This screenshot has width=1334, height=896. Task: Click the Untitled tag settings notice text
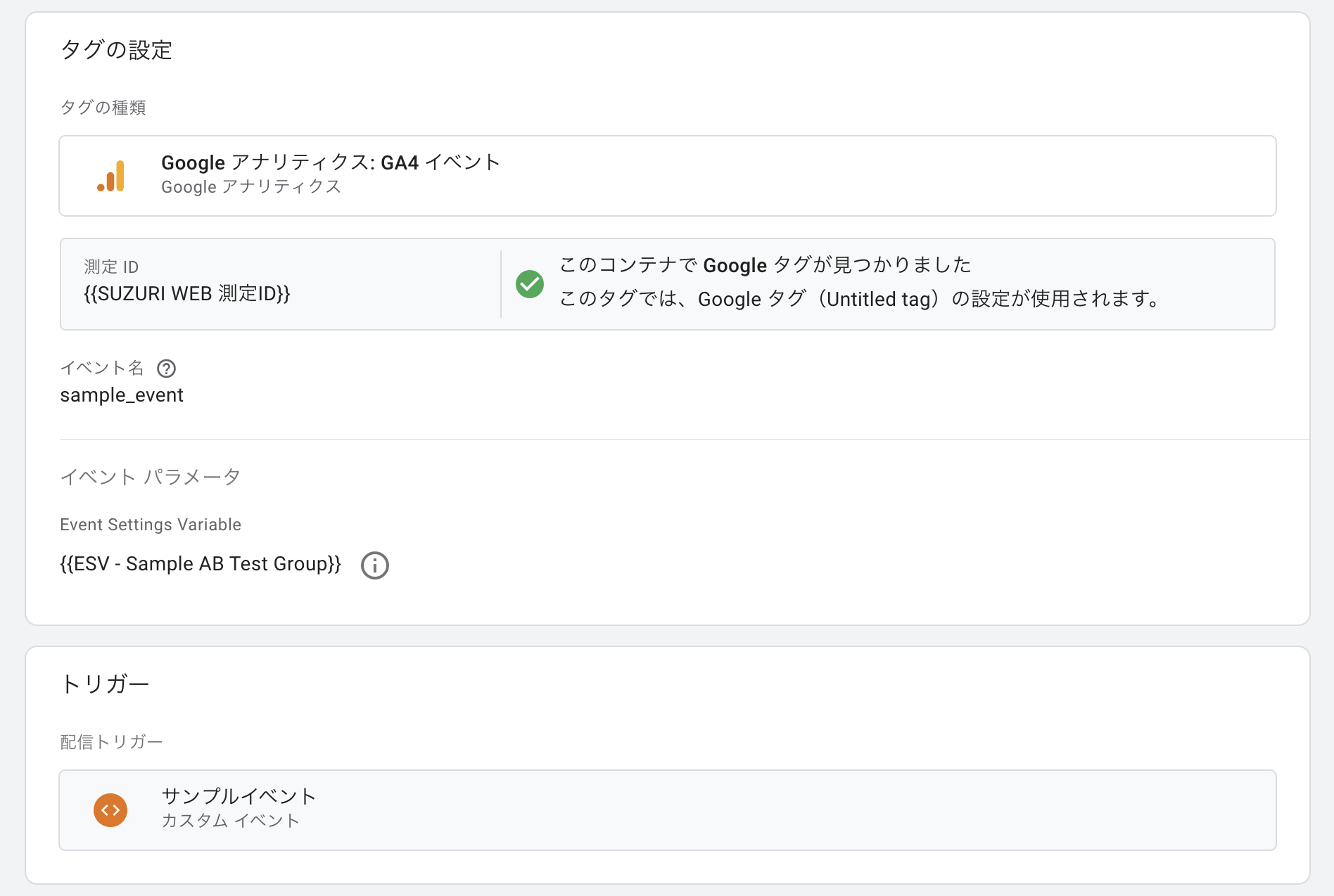pyautogui.click(x=858, y=299)
